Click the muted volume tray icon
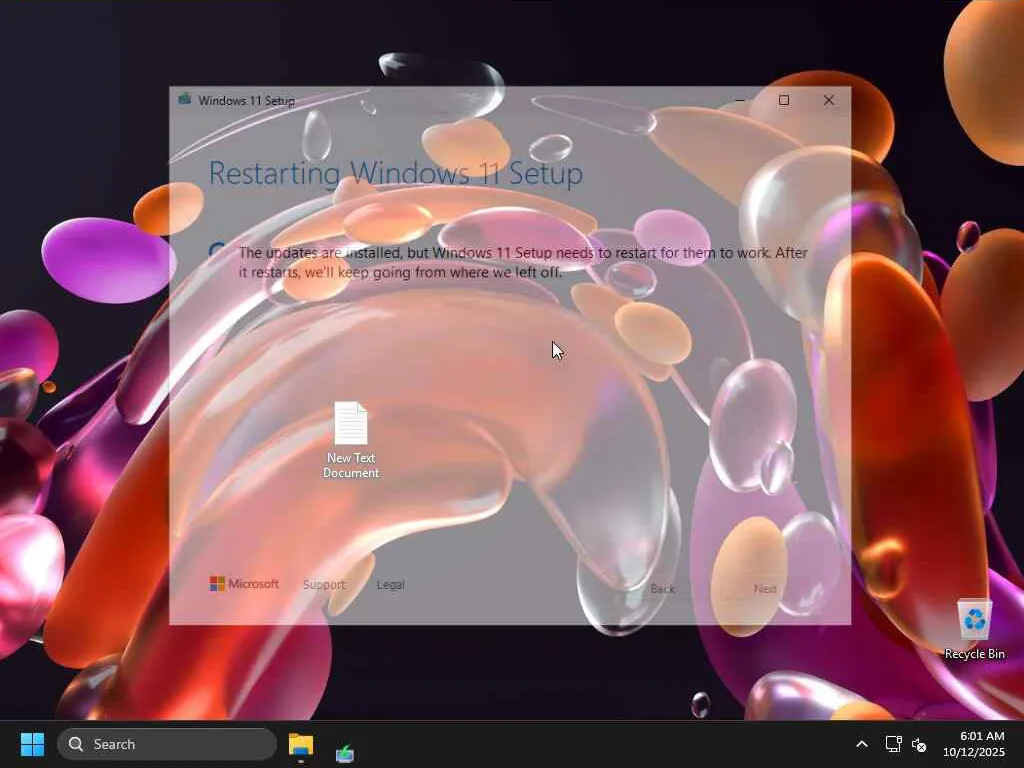The width and height of the screenshot is (1024, 768). coord(919,744)
